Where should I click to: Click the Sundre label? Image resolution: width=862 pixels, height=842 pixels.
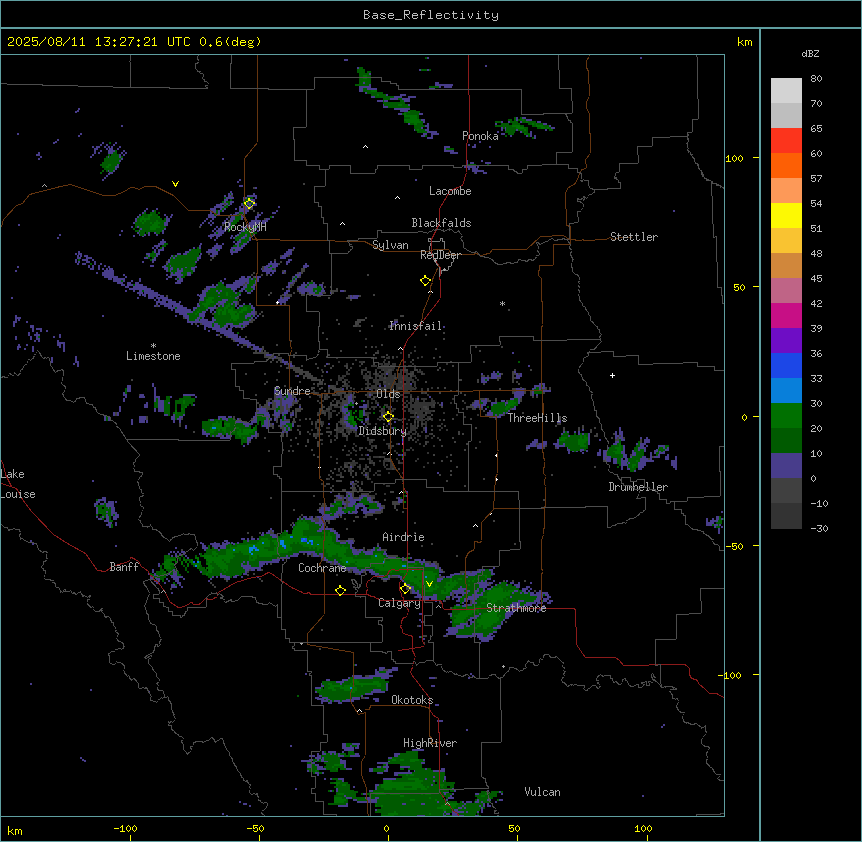[x=292, y=391]
